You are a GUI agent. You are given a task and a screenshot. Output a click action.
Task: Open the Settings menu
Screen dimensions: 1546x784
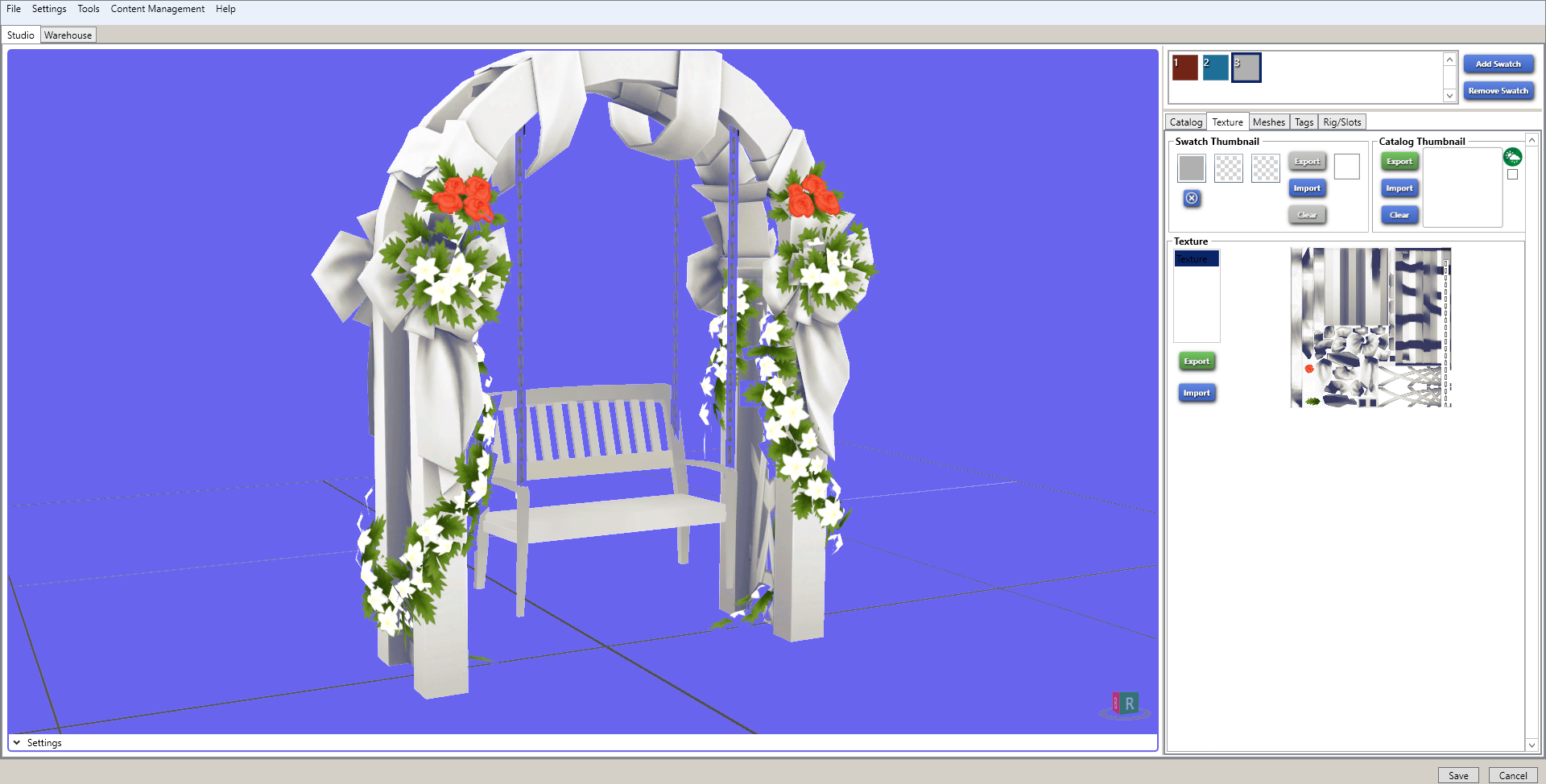[x=49, y=9]
